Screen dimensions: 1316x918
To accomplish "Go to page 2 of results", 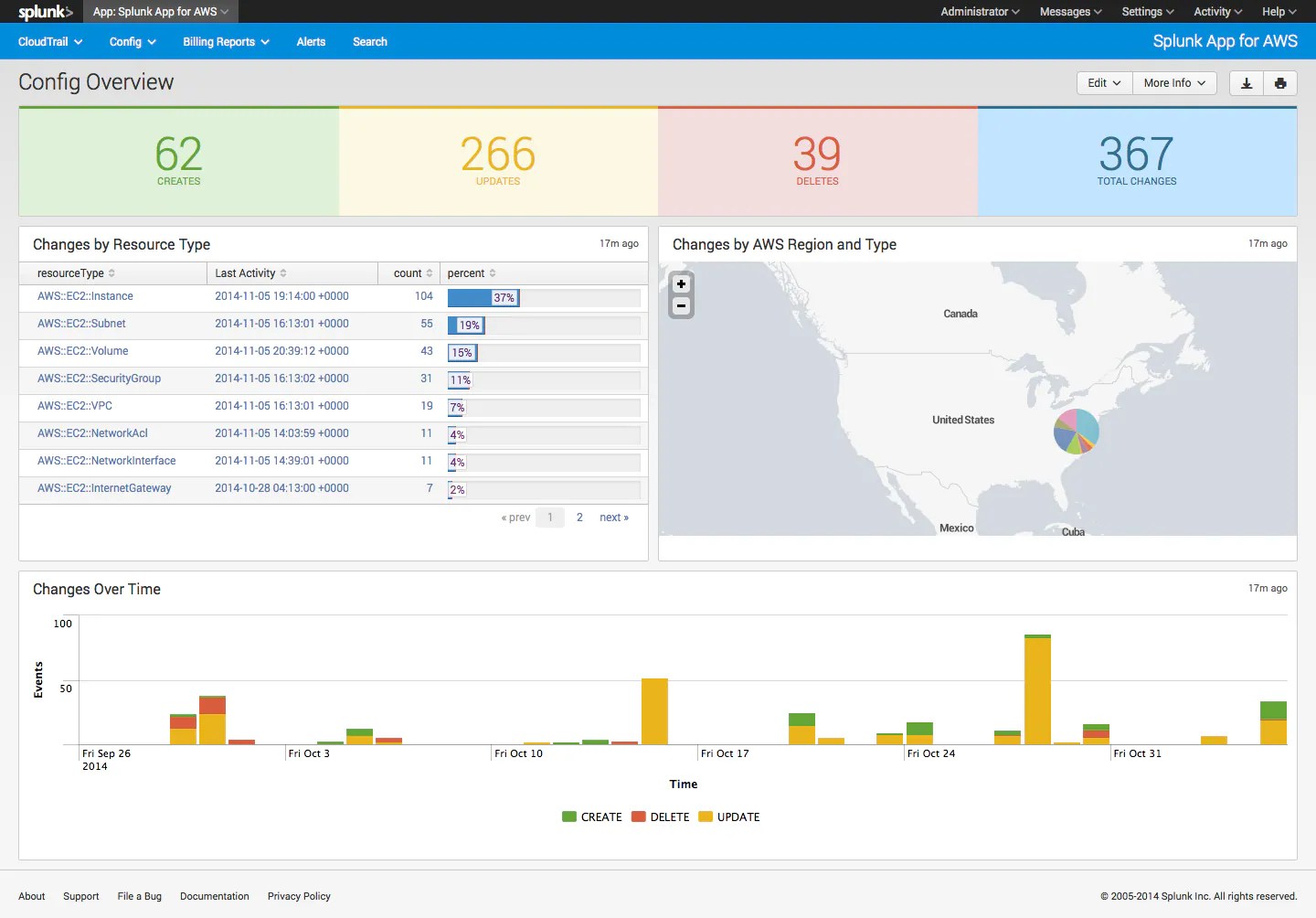I will (x=579, y=518).
